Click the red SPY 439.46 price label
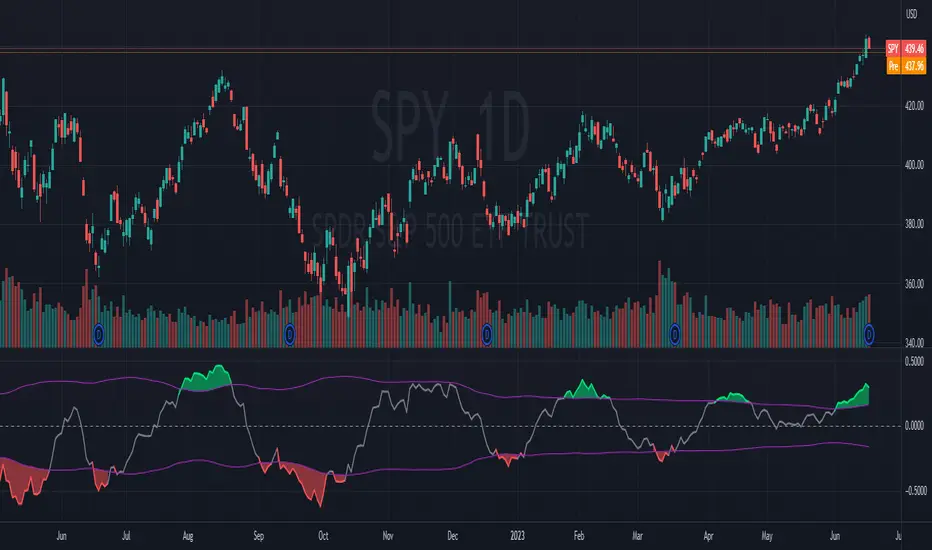 click(906, 49)
